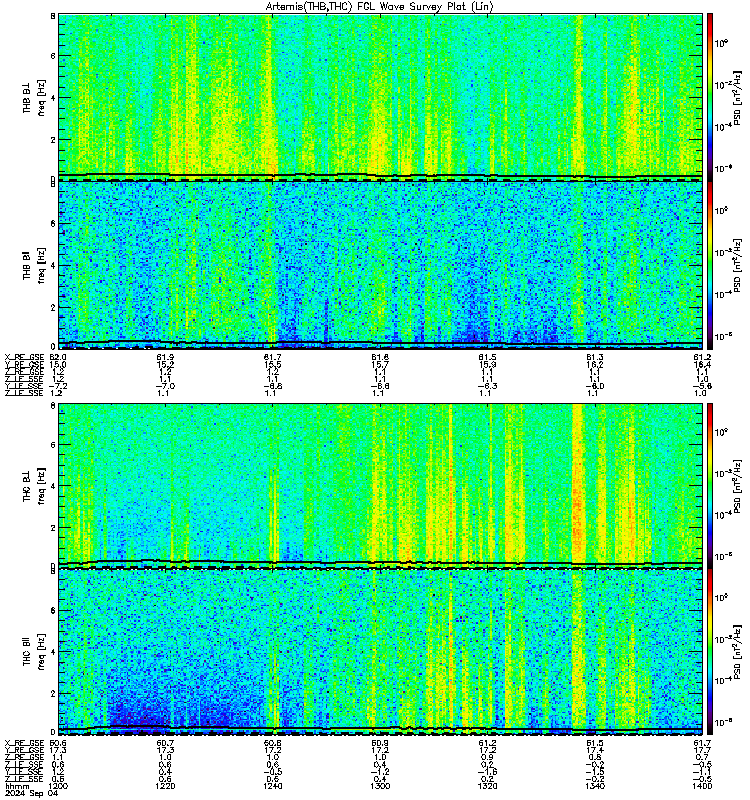Click the 1320 time tick label

pos(487,786)
